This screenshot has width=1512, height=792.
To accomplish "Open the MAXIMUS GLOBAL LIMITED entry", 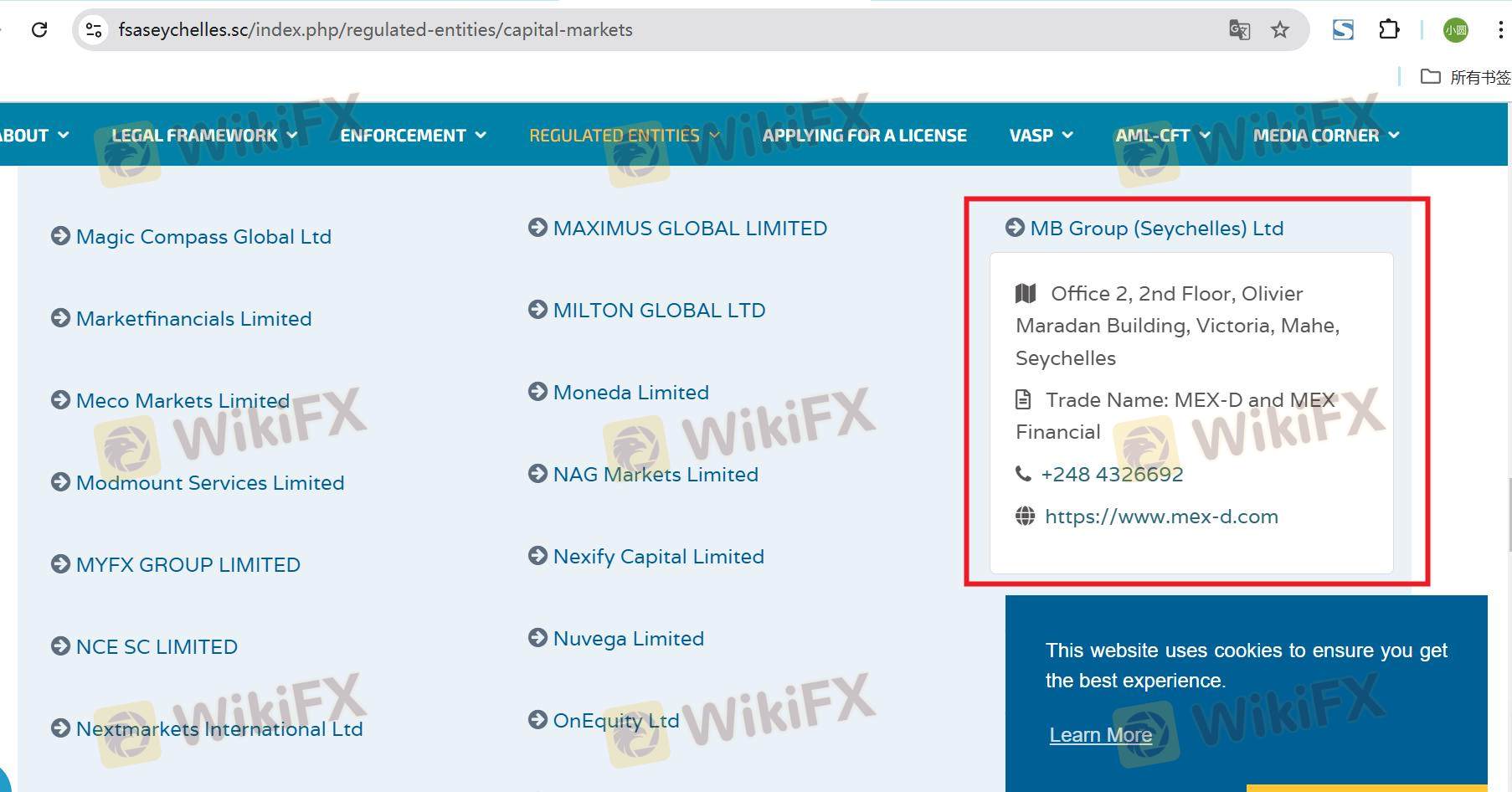I will pyautogui.click(x=690, y=228).
